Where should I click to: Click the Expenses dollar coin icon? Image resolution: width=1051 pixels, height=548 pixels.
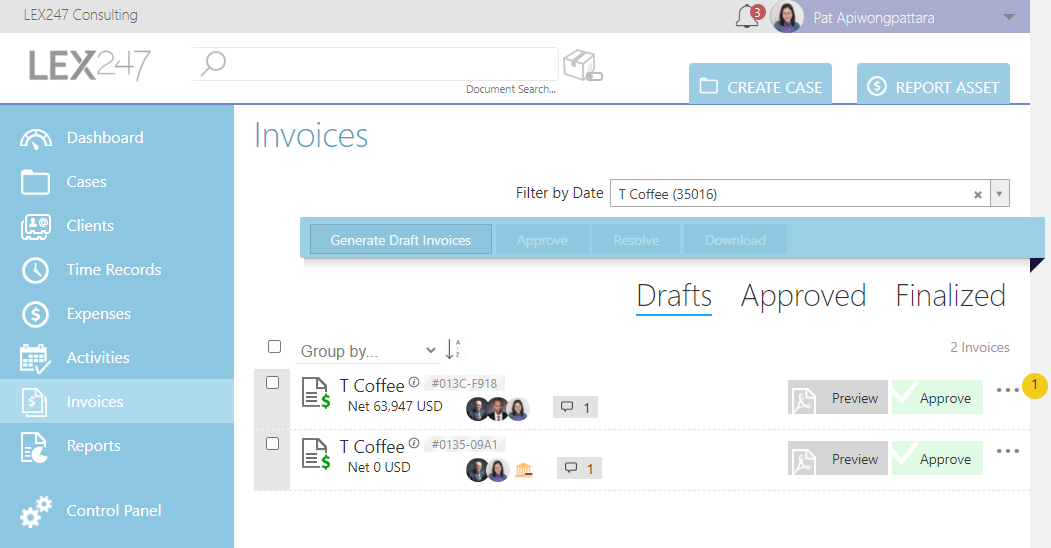coord(36,314)
